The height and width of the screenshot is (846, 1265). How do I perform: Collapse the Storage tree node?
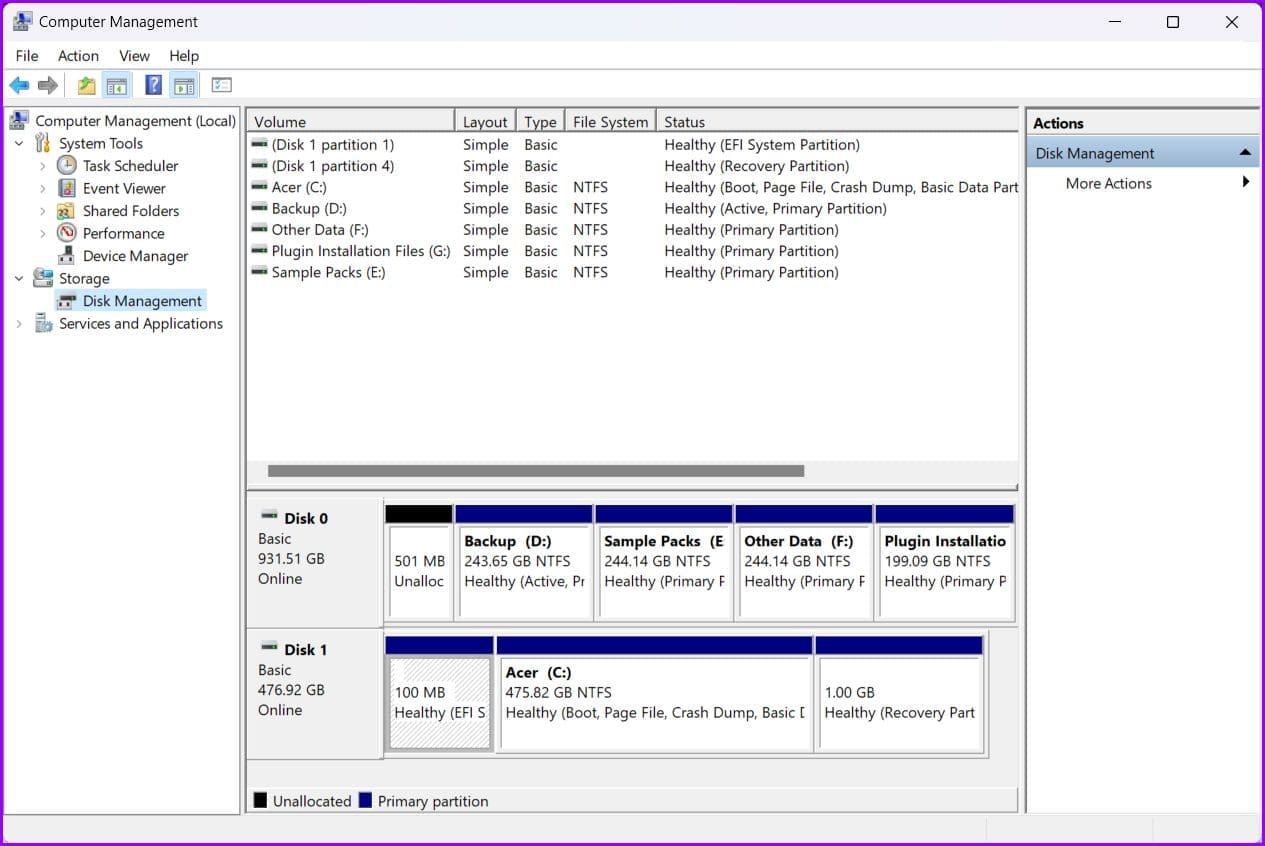(18, 278)
